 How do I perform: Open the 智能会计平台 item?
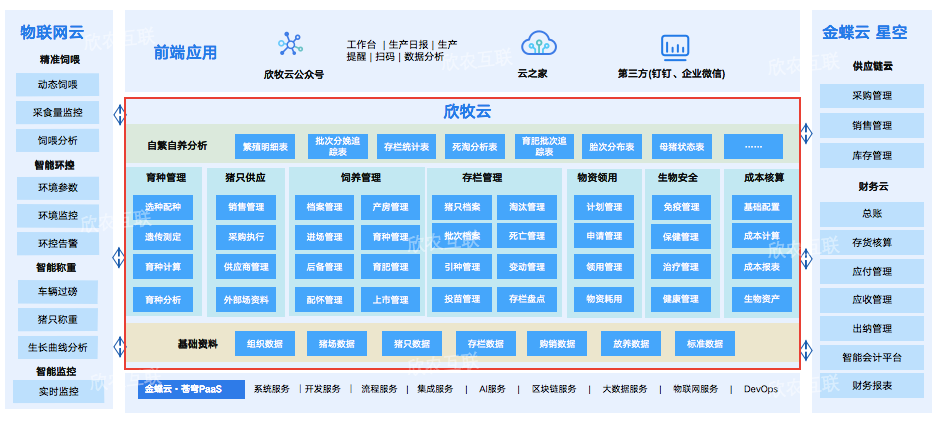872,358
